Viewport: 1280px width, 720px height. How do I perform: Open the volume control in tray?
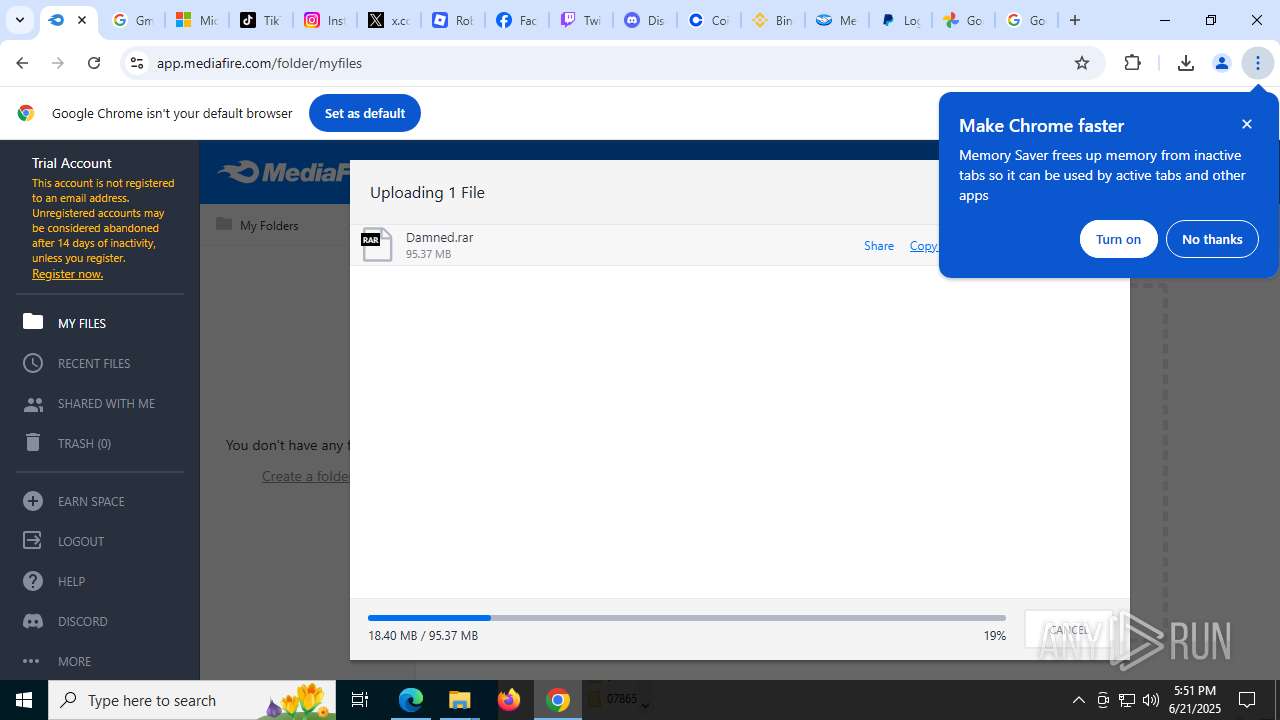click(1151, 700)
